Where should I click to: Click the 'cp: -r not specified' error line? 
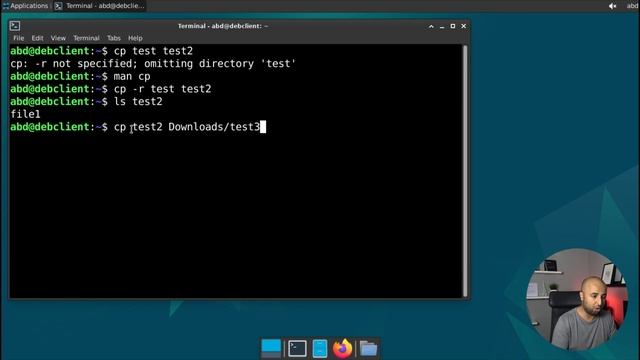click(153, 64)
